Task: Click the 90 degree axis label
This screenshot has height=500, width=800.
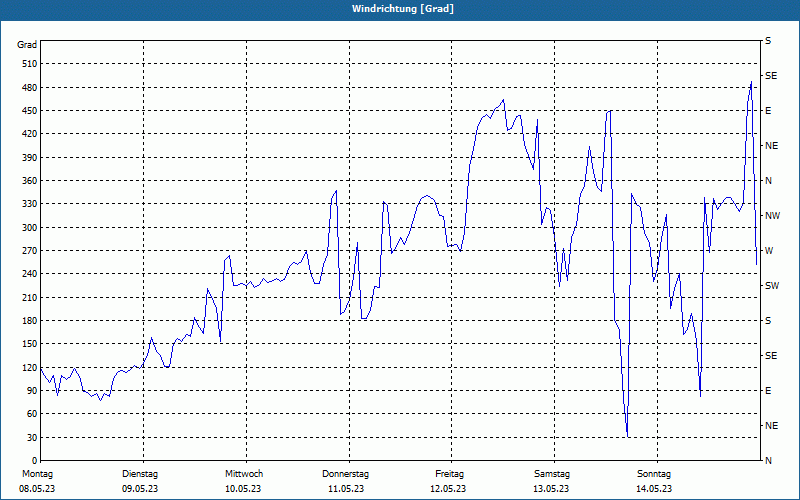Action: tap(32, 390)
